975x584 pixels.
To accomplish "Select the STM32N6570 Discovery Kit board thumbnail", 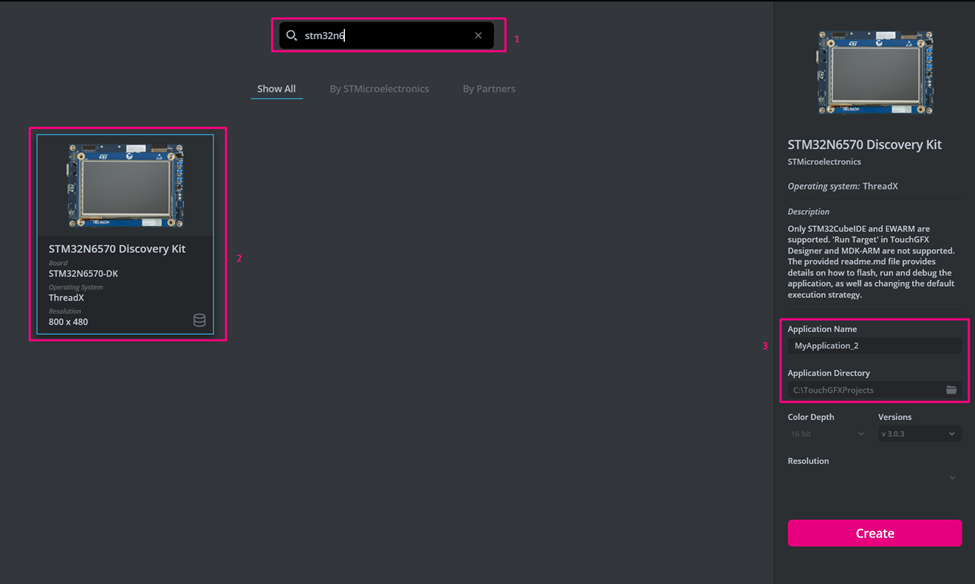I will [126, 185].
